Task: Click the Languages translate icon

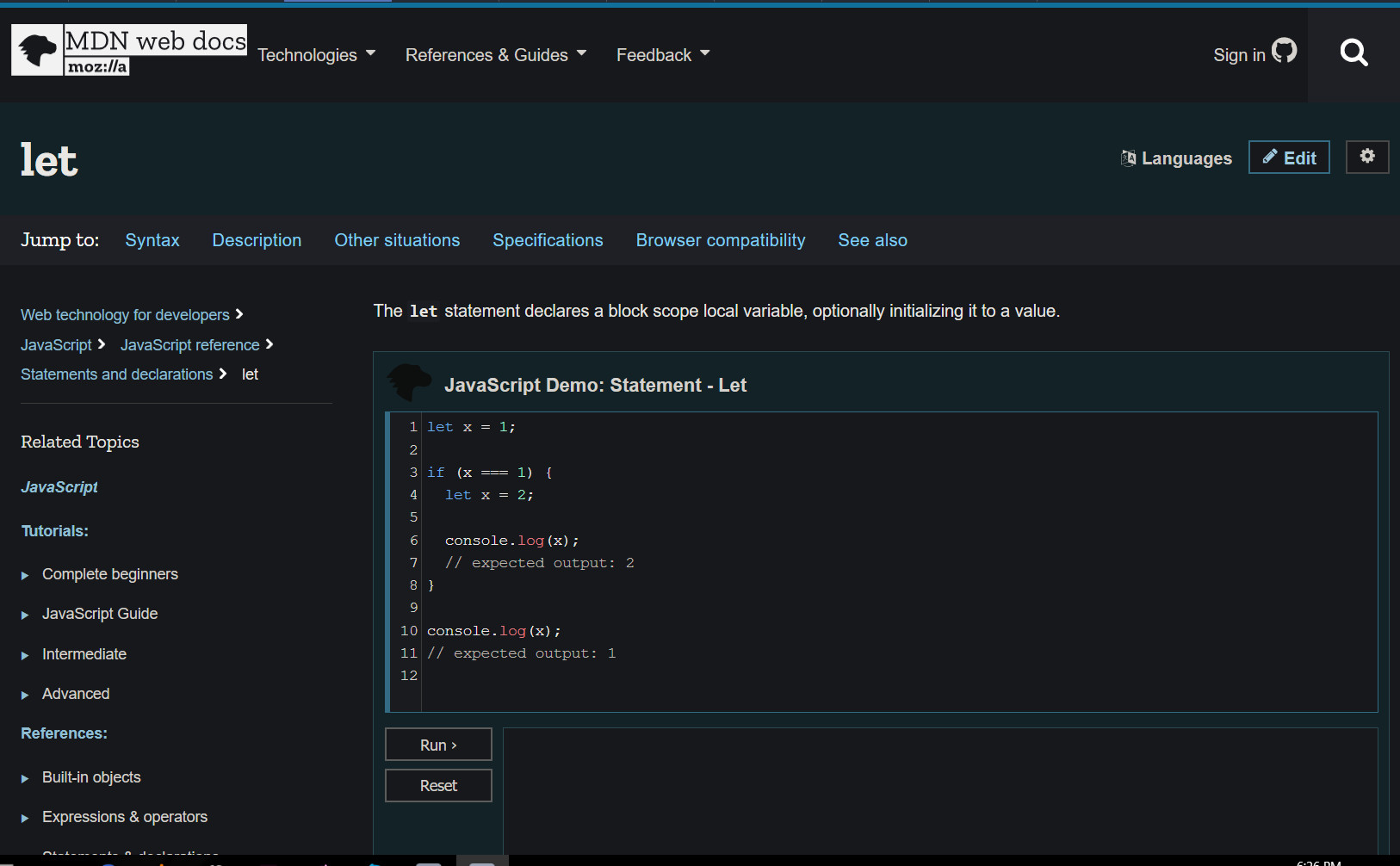Action: click(x=1128, y=158)
